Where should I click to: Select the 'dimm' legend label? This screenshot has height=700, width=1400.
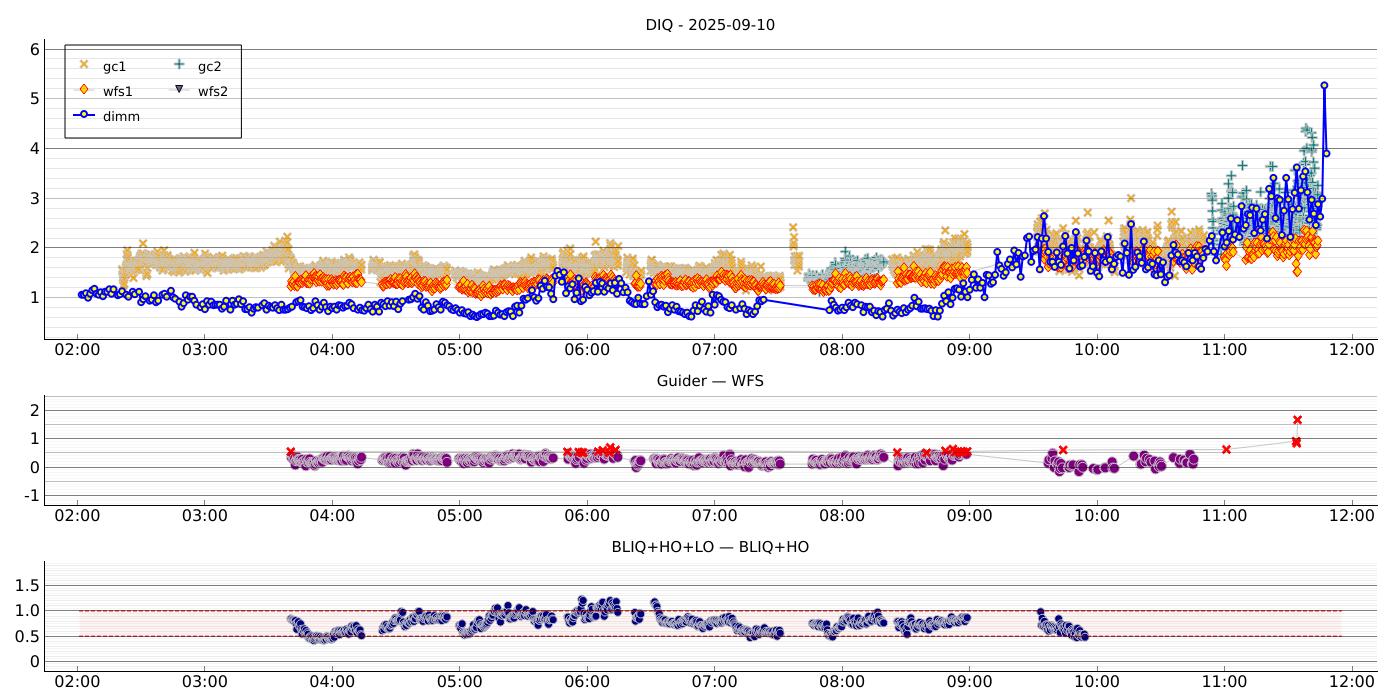[x=121, y=116]
